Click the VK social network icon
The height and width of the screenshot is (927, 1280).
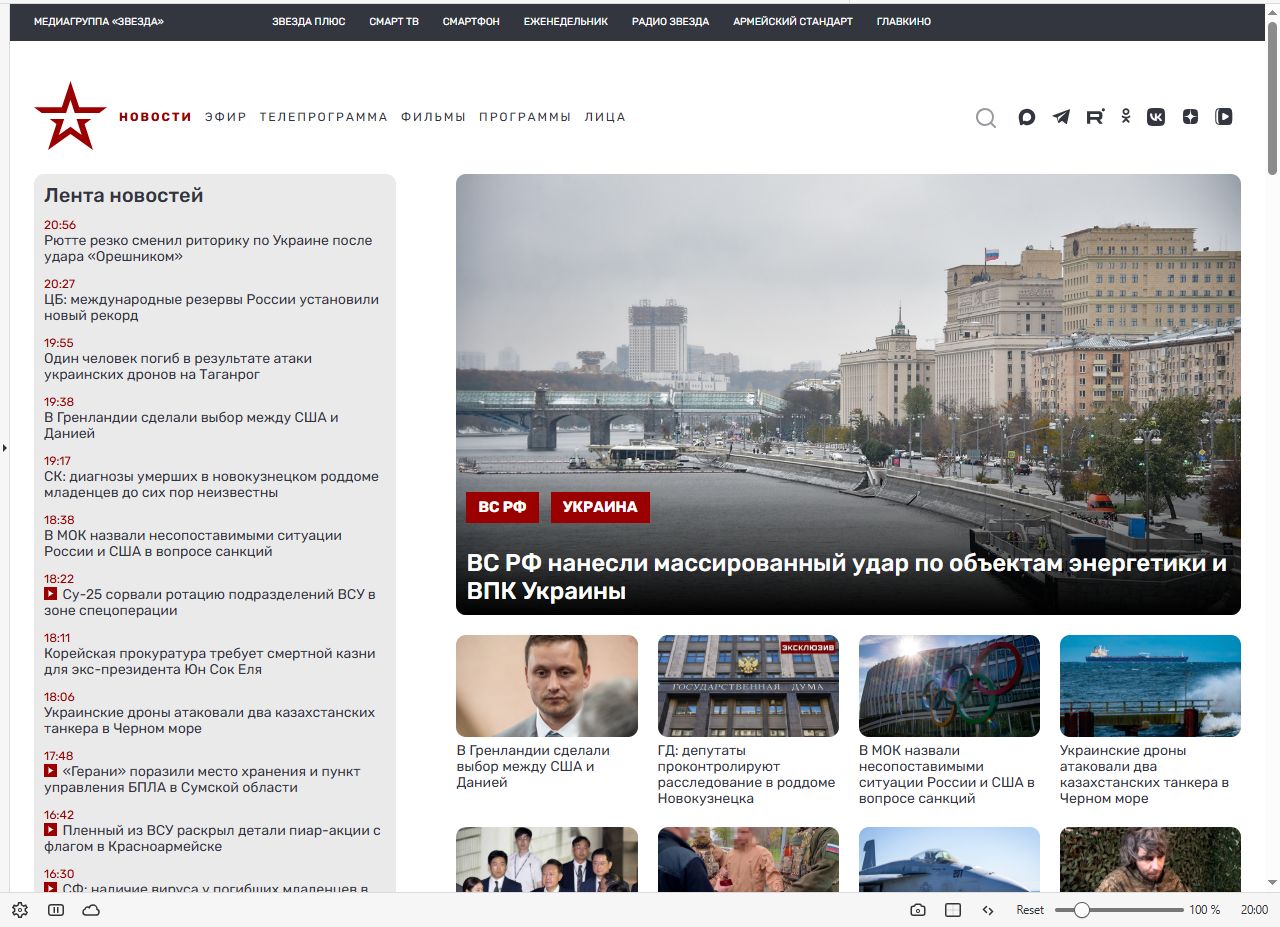coord(1156,117)
